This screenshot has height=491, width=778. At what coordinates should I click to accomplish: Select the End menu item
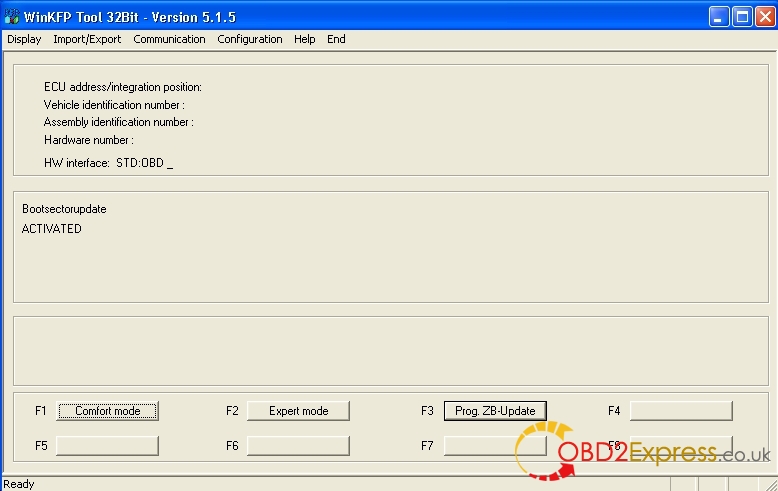pos(336,39)
